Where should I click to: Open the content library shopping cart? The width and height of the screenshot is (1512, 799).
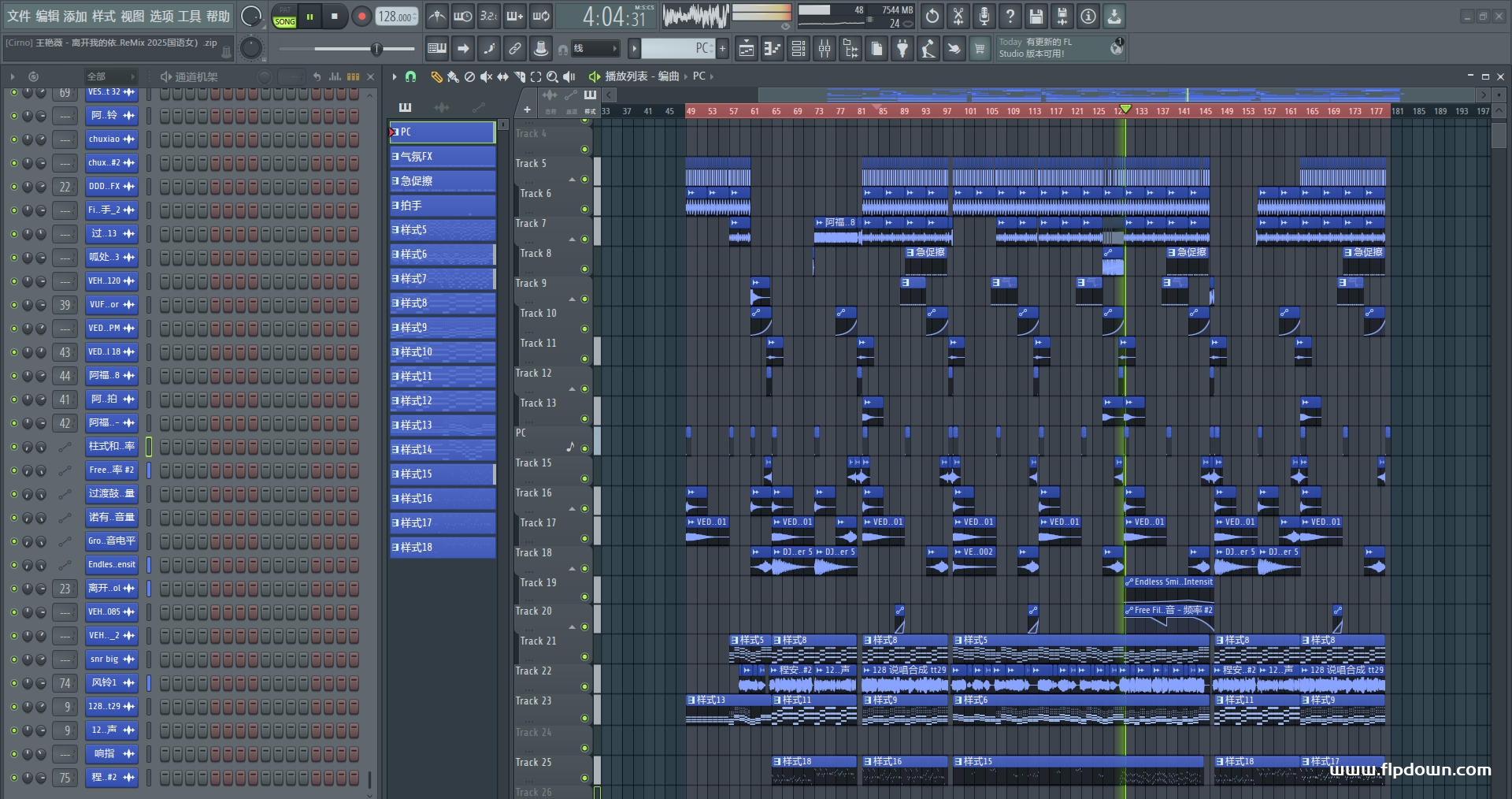[x=980, y=49]
